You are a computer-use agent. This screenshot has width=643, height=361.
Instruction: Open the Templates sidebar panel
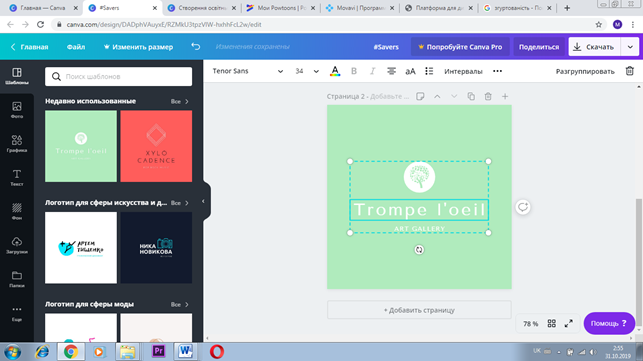tap(17, 76)
